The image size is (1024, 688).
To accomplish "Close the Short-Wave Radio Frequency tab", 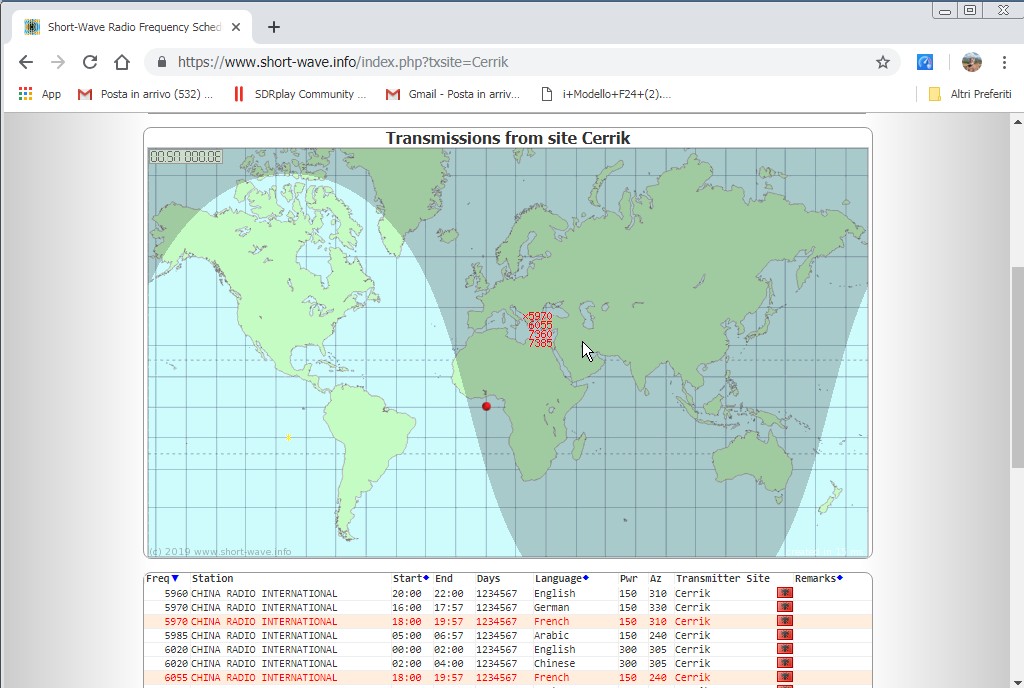I will [236, 27].
